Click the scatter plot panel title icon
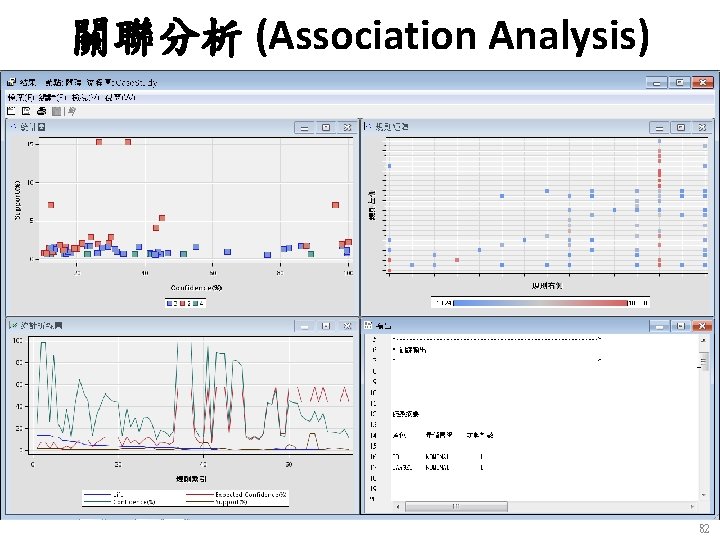This screenshot has height=540, width=720. [x=13, y=127]
